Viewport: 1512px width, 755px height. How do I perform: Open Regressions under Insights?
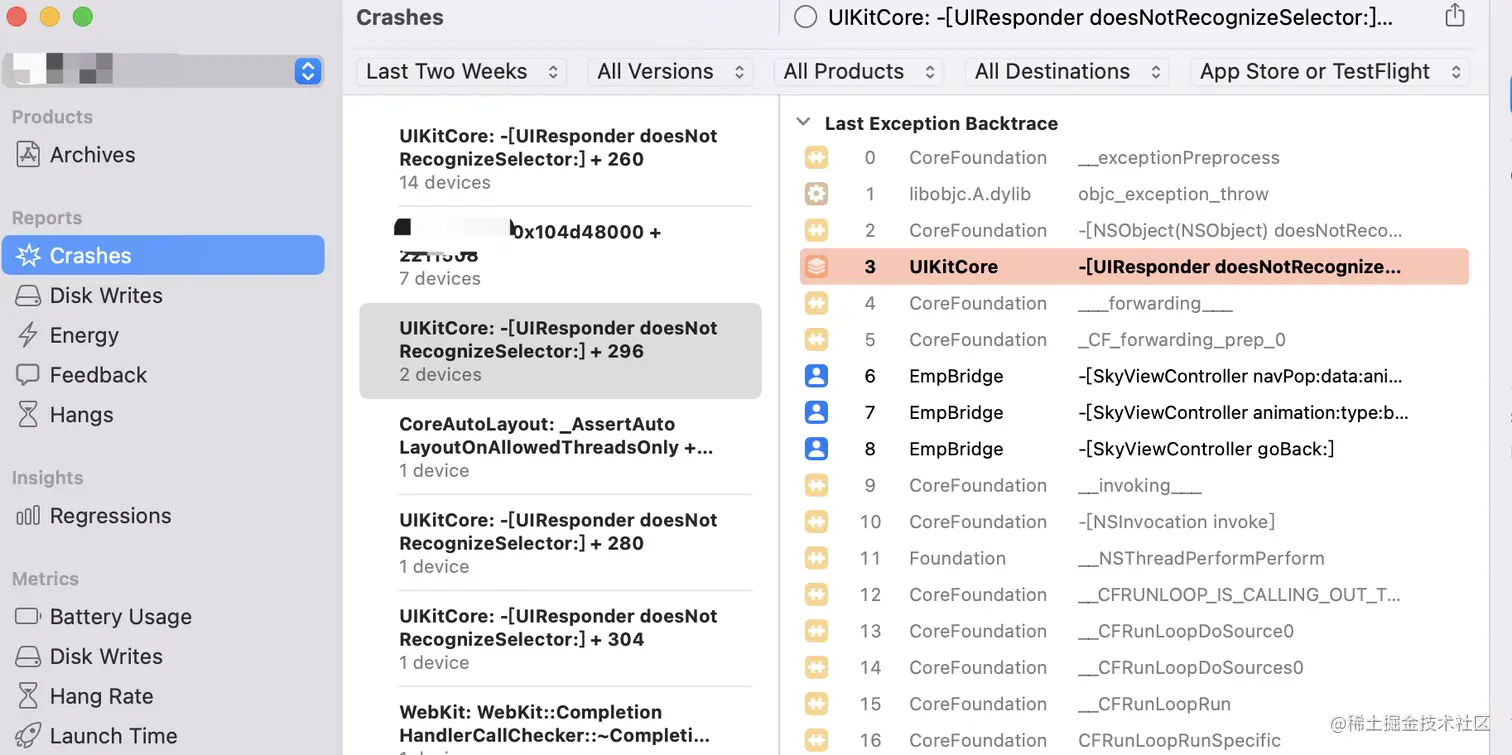pyautogui.click(x=110, y=516)
